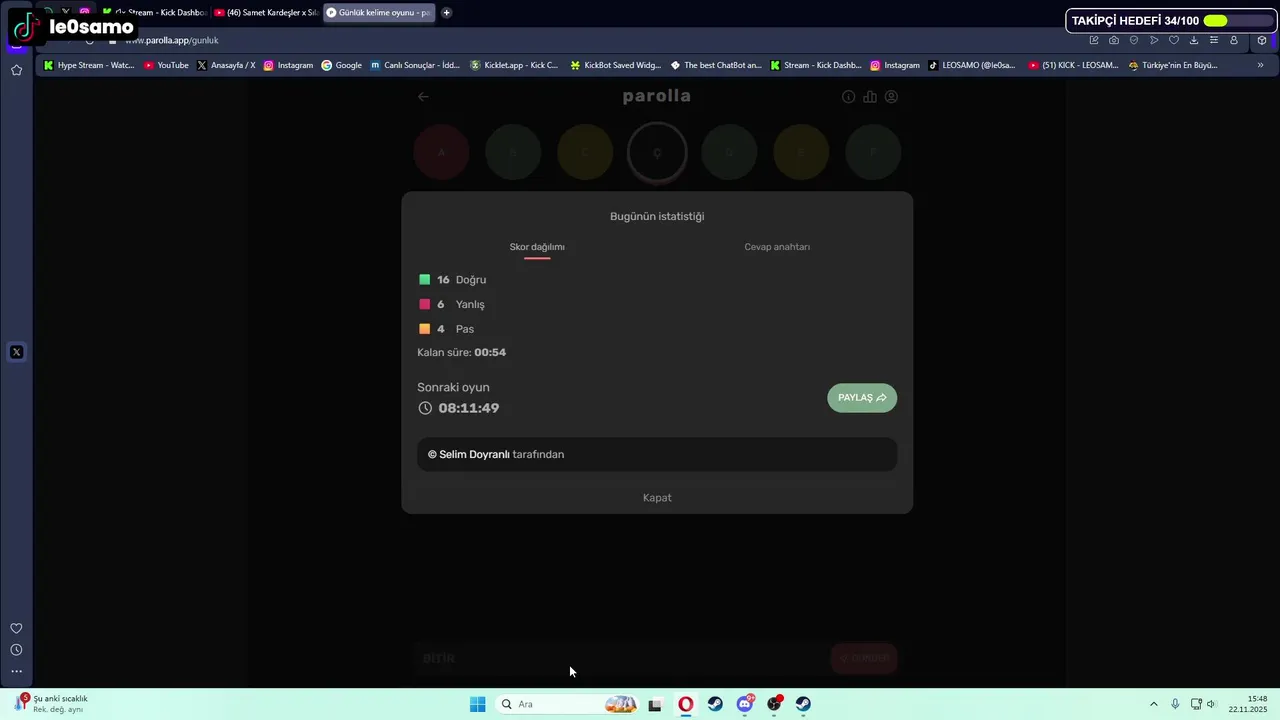
Task: Open the star icon in the Opera sidebar
Action: (x=16, y=70)
